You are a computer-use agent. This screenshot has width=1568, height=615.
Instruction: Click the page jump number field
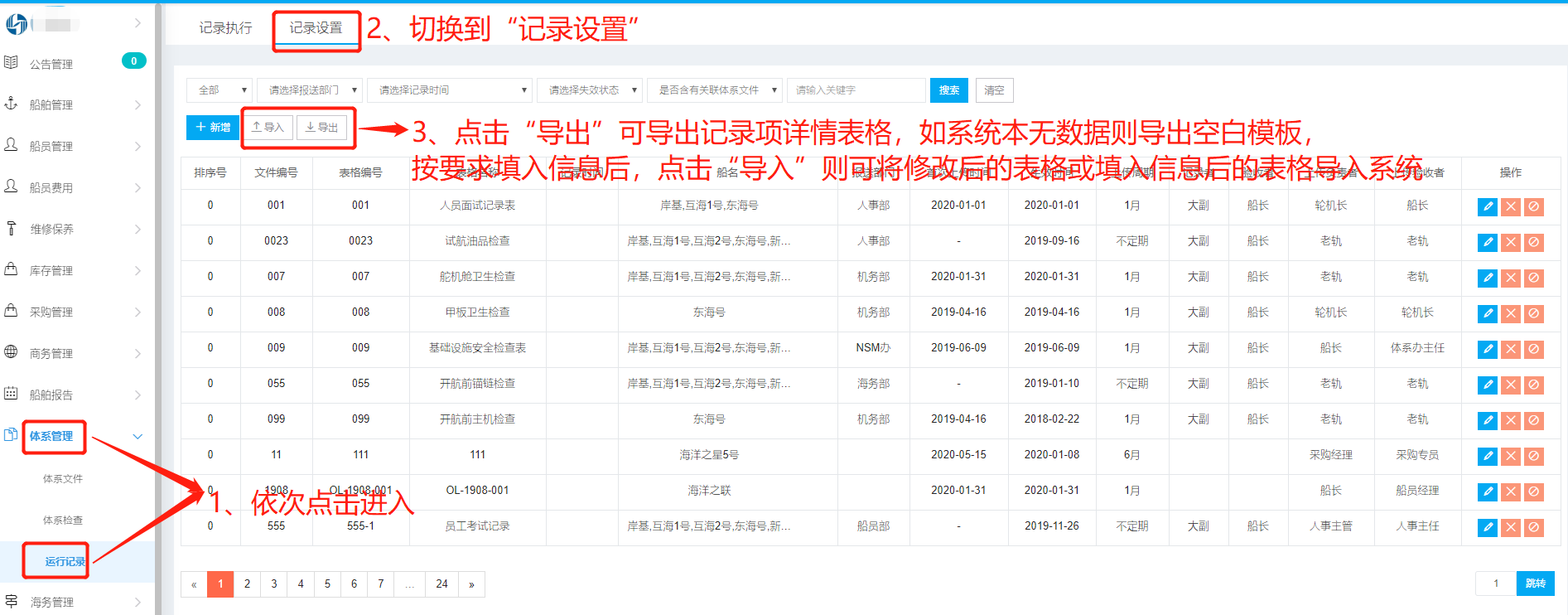[x=1496, y=584]
